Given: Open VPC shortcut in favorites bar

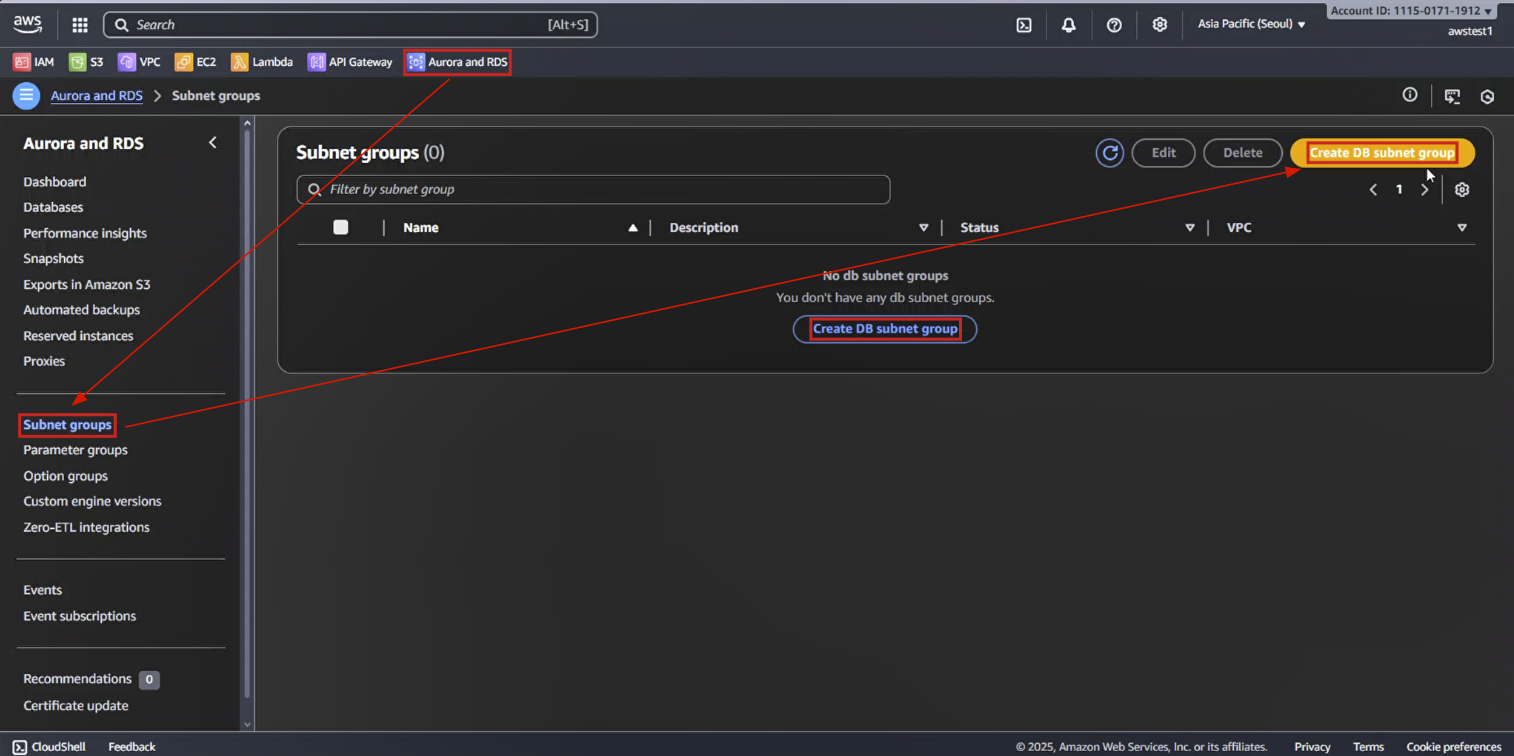Looking at the screenshot, I should click(139, 62).
